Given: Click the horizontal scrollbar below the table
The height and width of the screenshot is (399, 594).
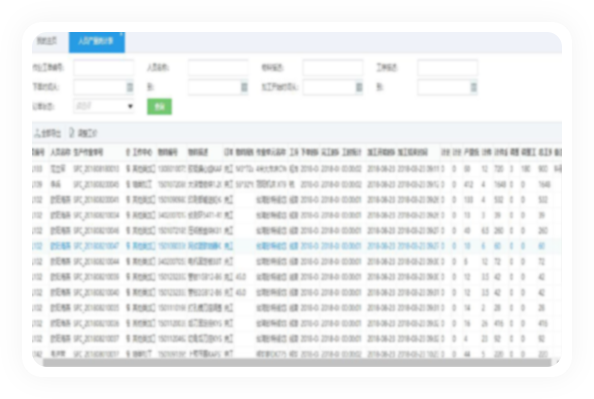Looking at the screenshot, I should (x=297, y=363).
